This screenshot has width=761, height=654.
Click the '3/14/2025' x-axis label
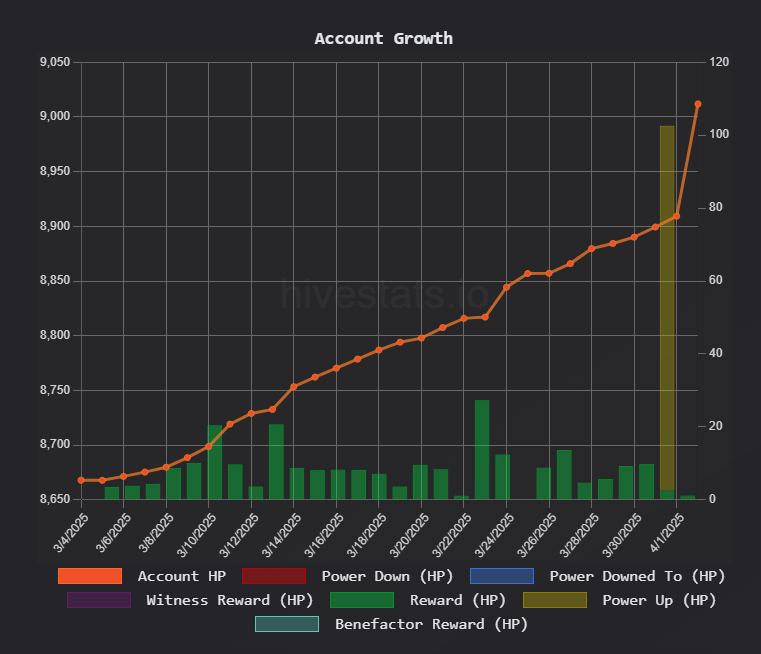tap(281, 535)
